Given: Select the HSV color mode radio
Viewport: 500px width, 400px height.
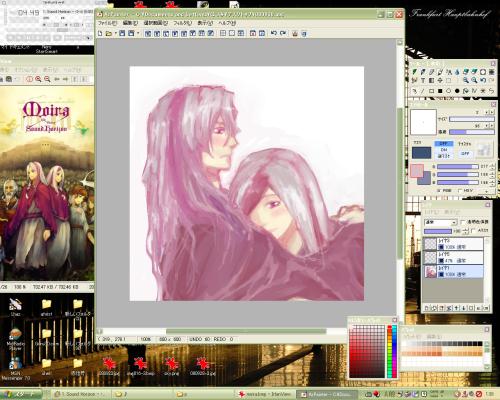Looking at the screenshot, I should click(460, 191).
